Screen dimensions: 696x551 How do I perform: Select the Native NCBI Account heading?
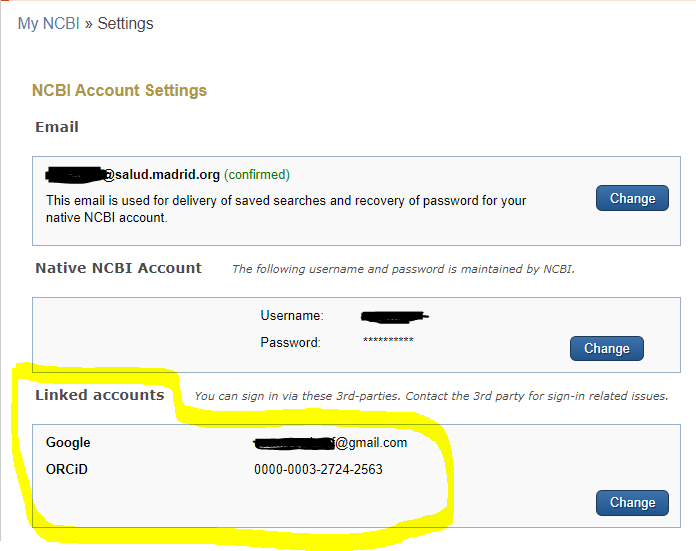118,268
